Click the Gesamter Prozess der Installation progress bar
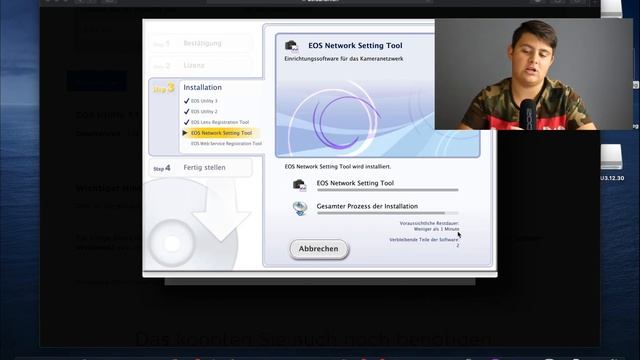The width and height of the screenshot is (640, 360). 388,213
